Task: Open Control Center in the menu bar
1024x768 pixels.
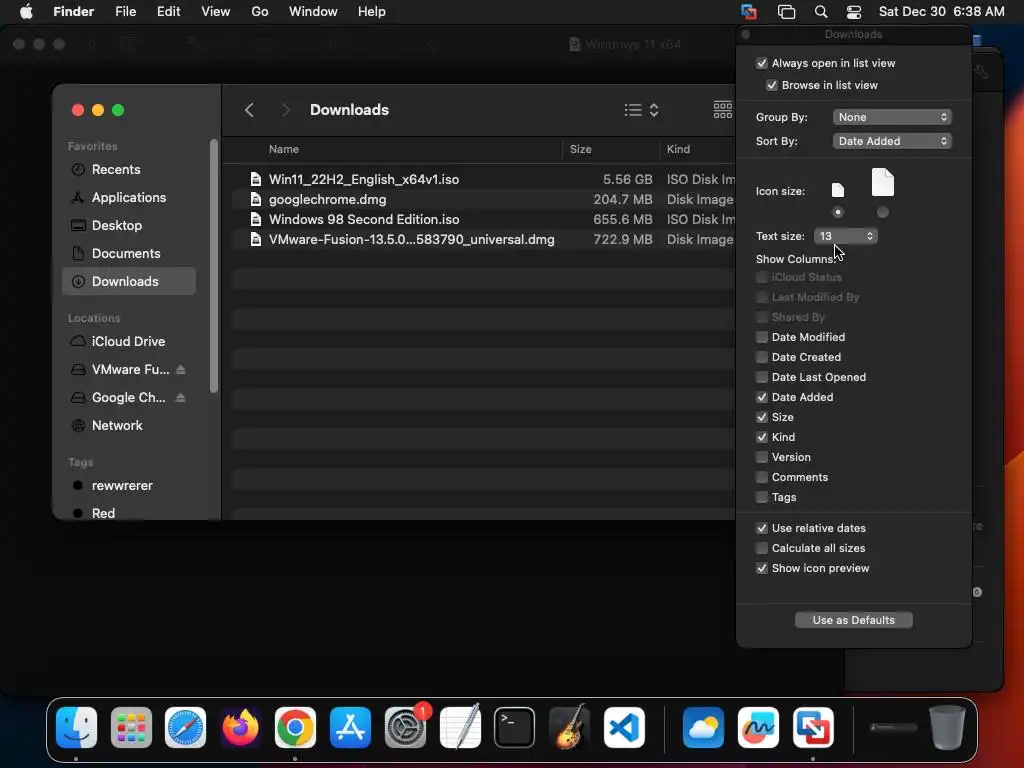Action: point(854,12)
